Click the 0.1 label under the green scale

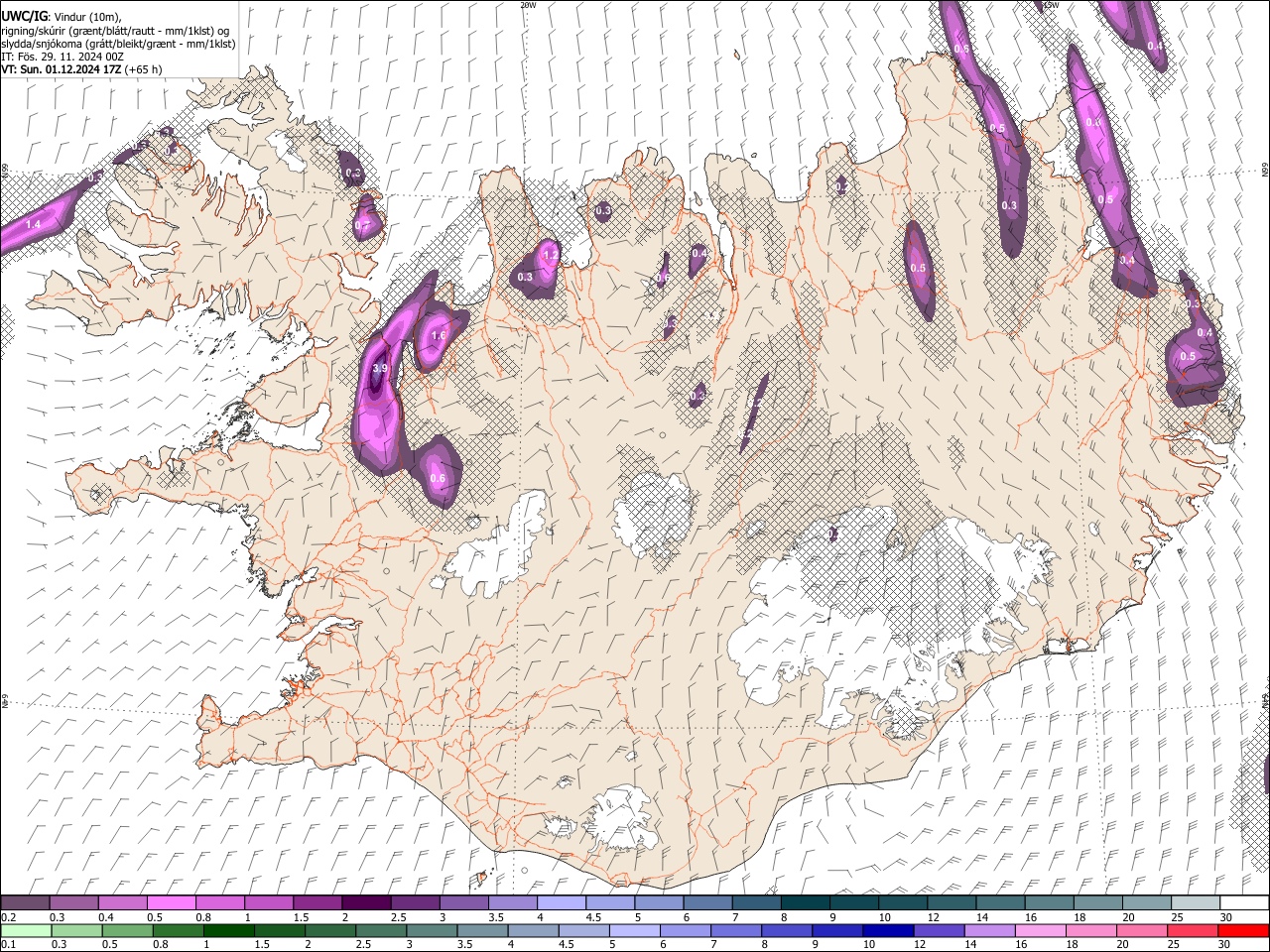coord(8,945)
